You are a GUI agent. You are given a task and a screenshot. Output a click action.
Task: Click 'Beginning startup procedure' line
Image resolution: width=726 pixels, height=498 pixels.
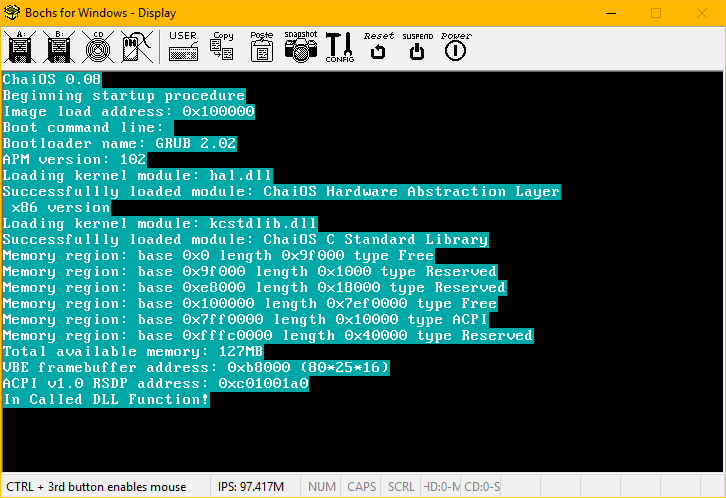124,96
